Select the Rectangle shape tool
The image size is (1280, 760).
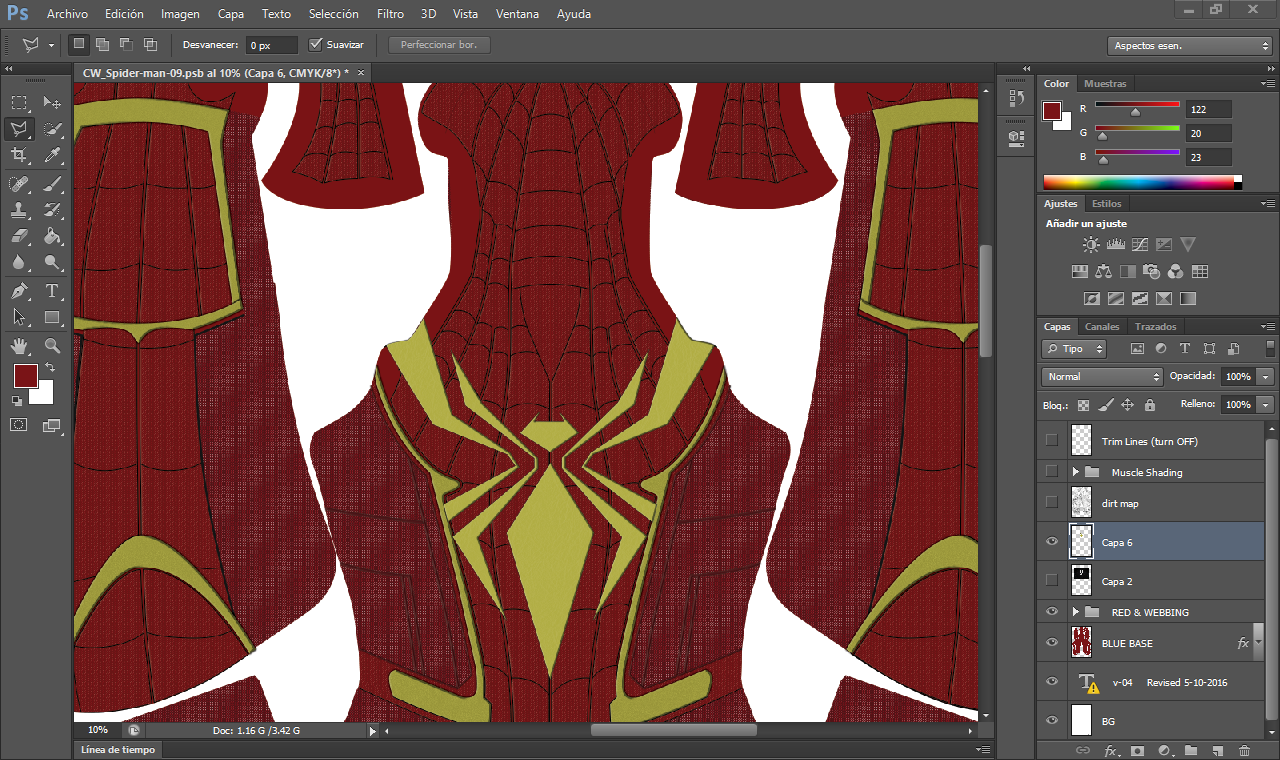(x=52, y=317)
